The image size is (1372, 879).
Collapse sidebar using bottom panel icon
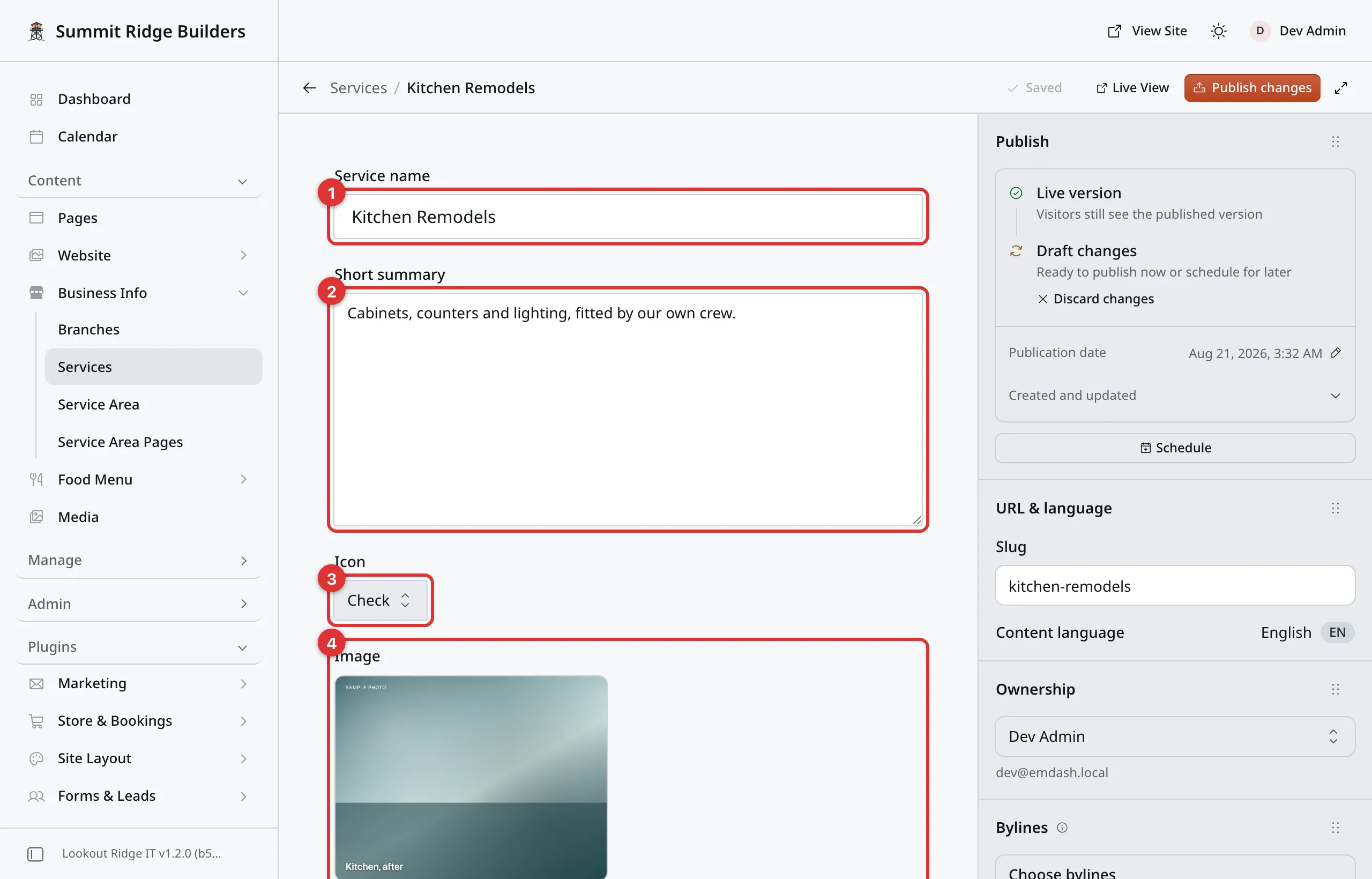point(35,854)
